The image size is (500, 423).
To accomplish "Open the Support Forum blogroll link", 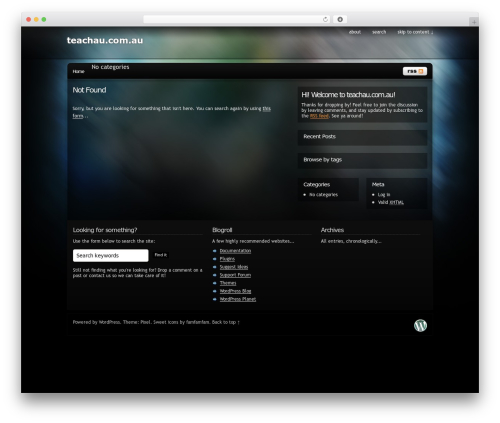I will coord(235,275).
